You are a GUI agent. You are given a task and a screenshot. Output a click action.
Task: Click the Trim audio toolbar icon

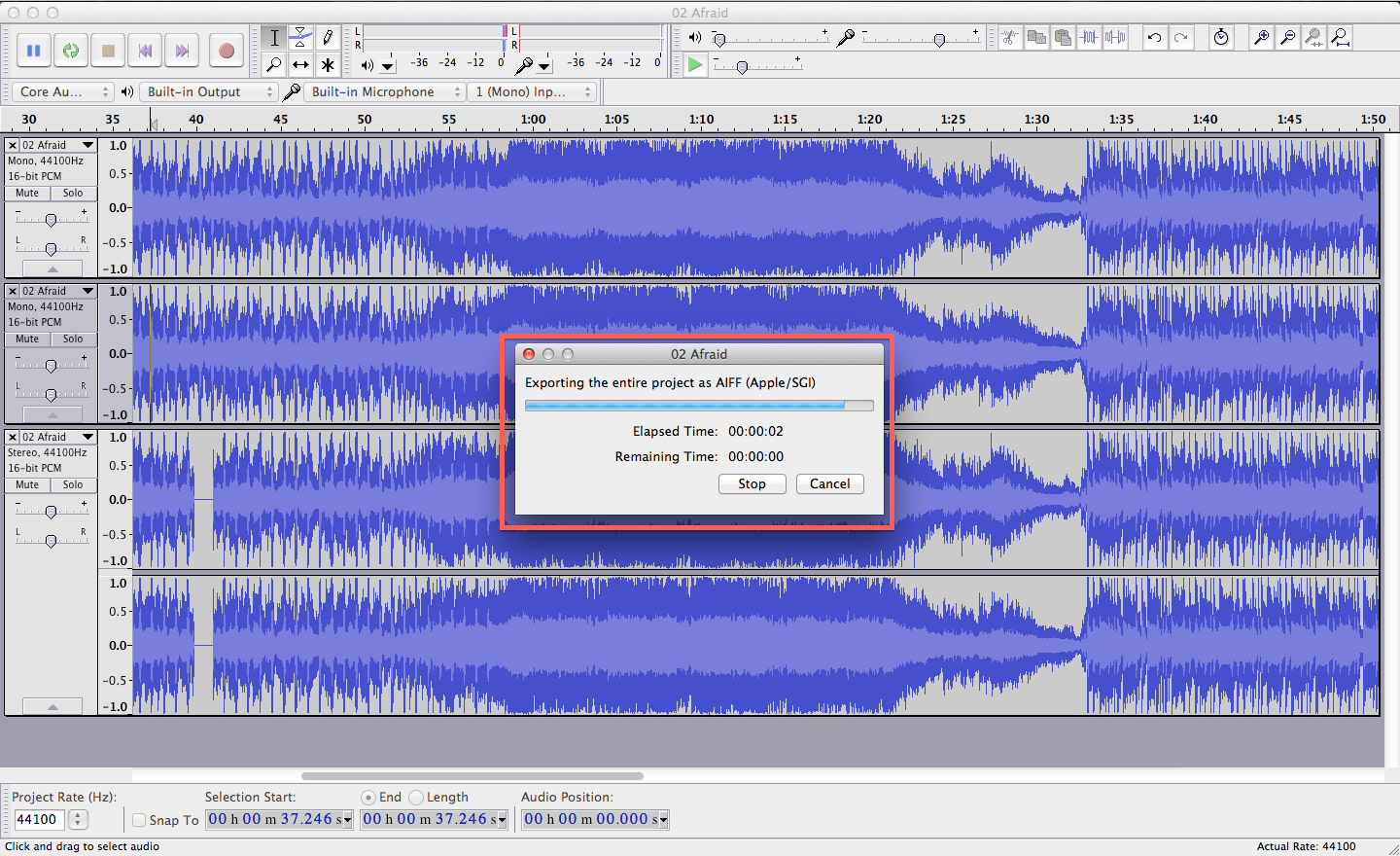coord(1089,38)
